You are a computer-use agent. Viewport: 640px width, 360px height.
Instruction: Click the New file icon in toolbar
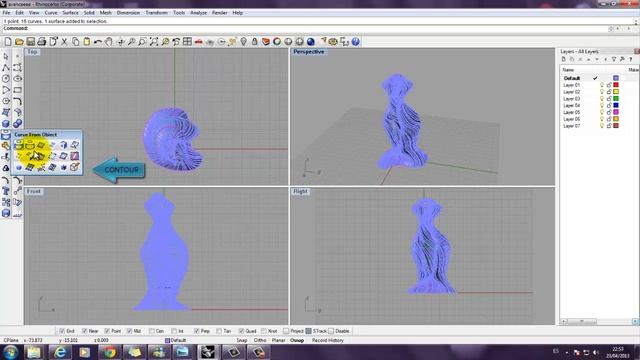point(8,42)
